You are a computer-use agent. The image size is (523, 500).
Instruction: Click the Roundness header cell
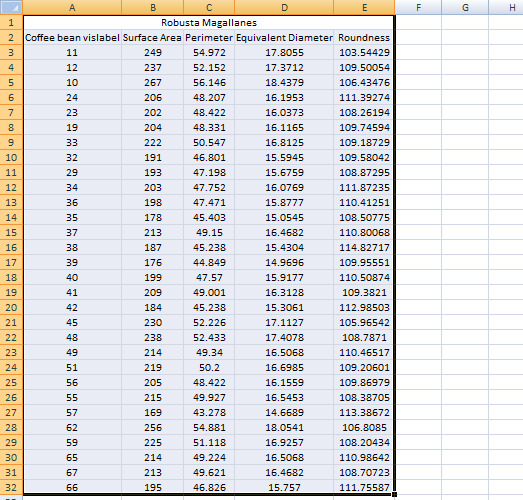point(364,37)
